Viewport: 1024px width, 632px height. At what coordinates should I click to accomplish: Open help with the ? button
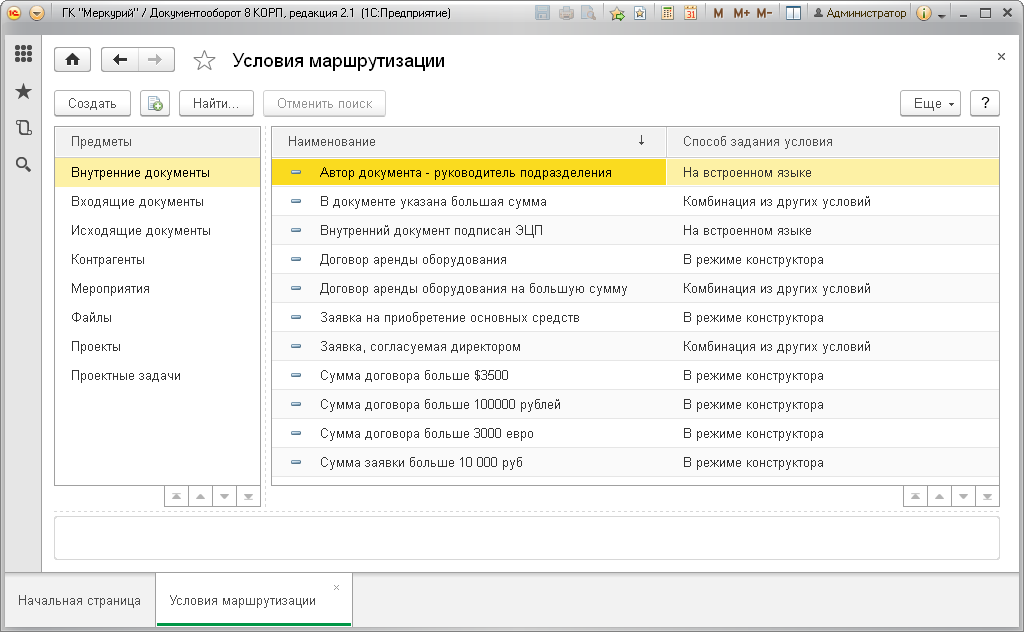tap(985, 103)
